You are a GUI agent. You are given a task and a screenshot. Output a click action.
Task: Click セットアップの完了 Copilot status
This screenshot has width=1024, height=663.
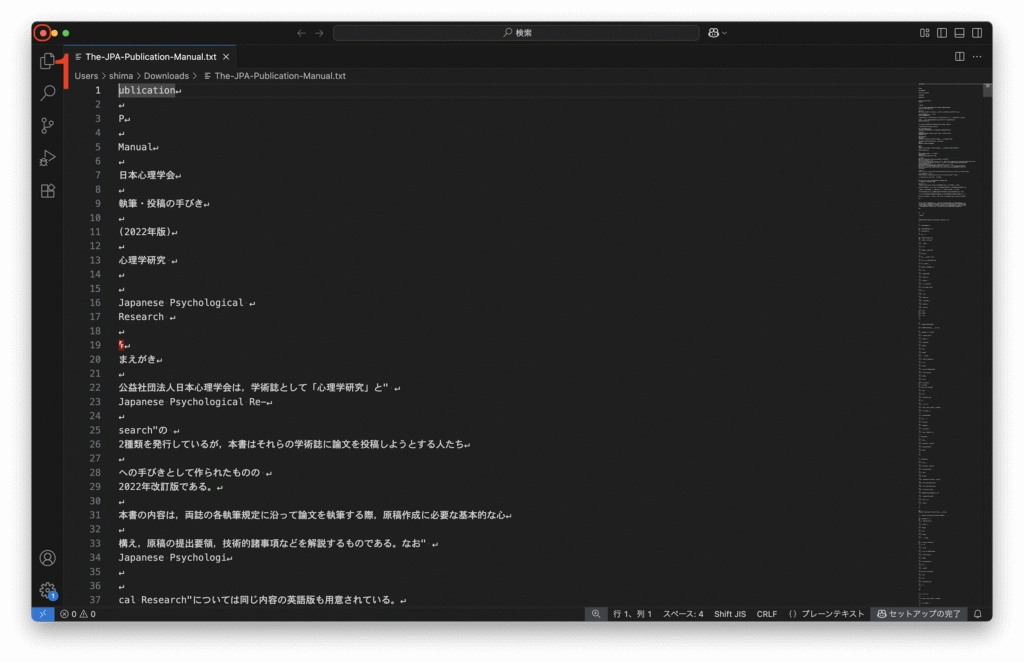pos(918,614)
